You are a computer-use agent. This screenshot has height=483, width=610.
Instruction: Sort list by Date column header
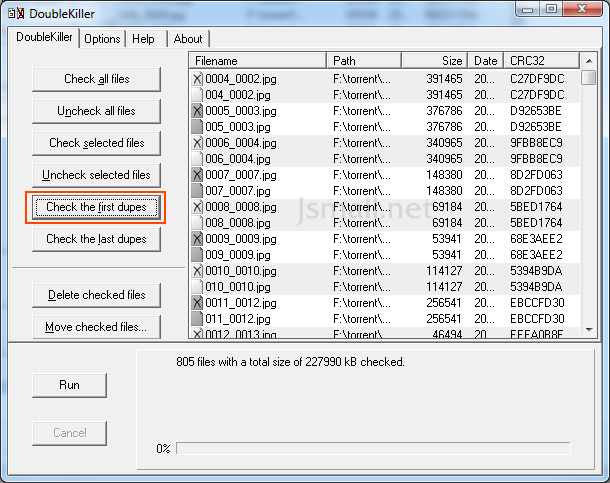coord(486,61)
